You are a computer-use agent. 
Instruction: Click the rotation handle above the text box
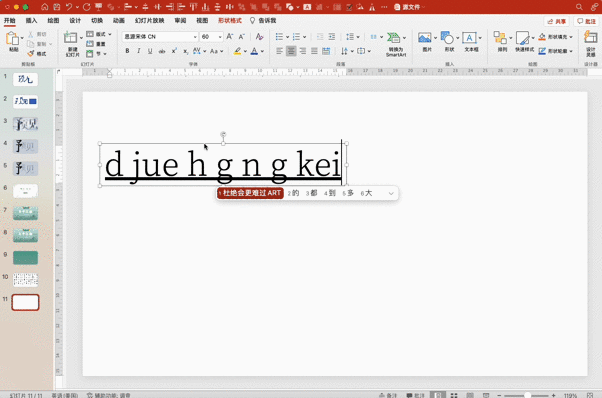(x=223, y=134)
